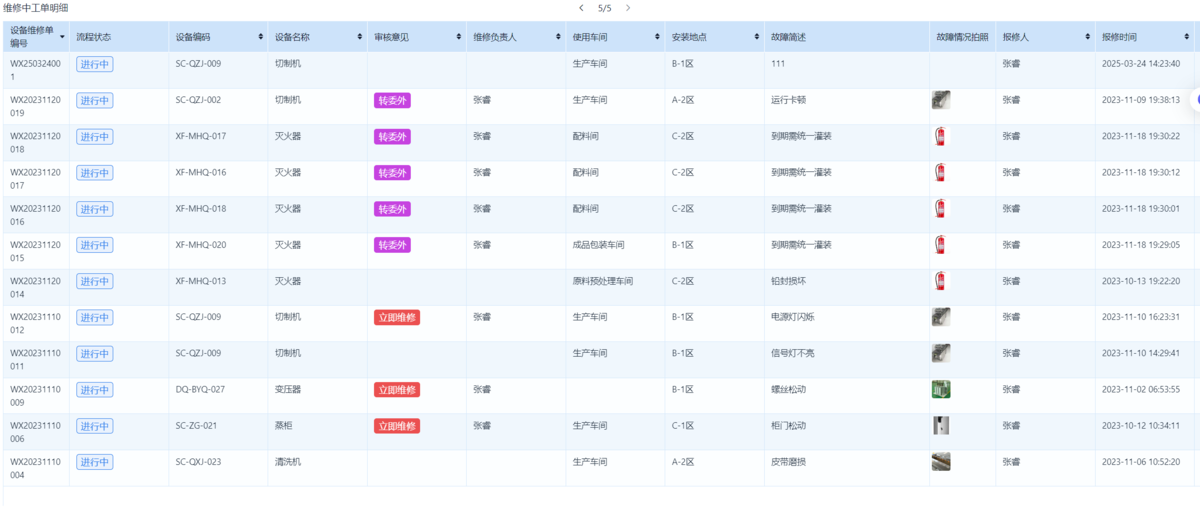
Task: Click 立即维修 tag in DQ-BYQ-027 row
Action: 397,390
